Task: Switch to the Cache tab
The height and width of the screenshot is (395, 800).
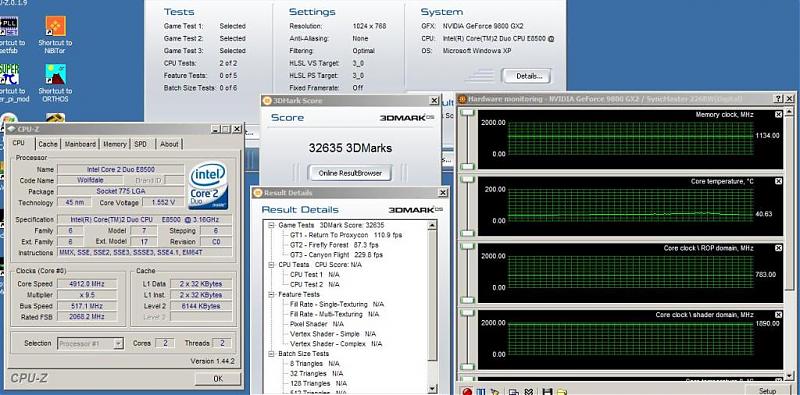Action: (x=48, y=144)
